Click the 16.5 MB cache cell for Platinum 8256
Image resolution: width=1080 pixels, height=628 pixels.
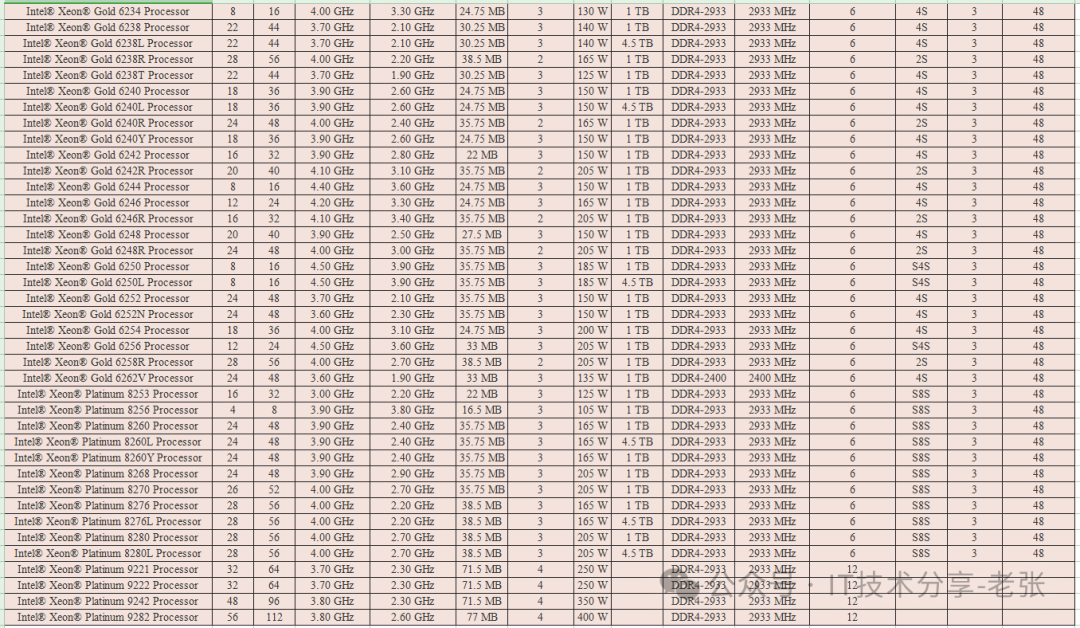(x=481, y=410)
